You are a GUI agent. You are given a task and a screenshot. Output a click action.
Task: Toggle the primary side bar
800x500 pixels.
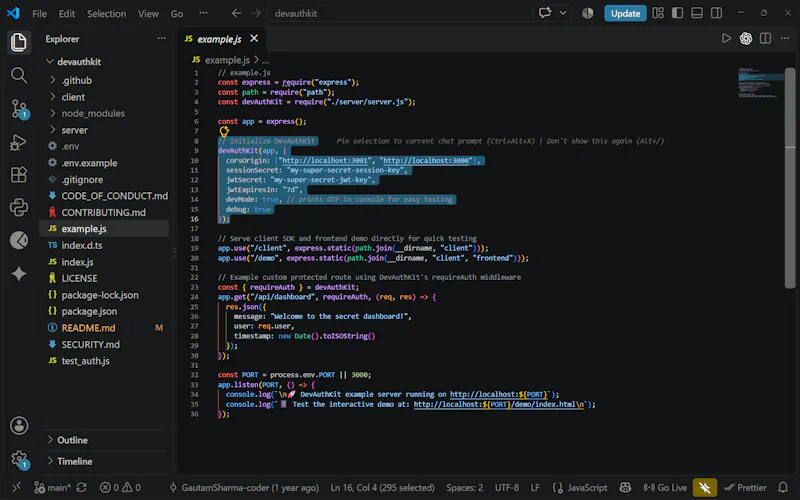pos(678,13)
